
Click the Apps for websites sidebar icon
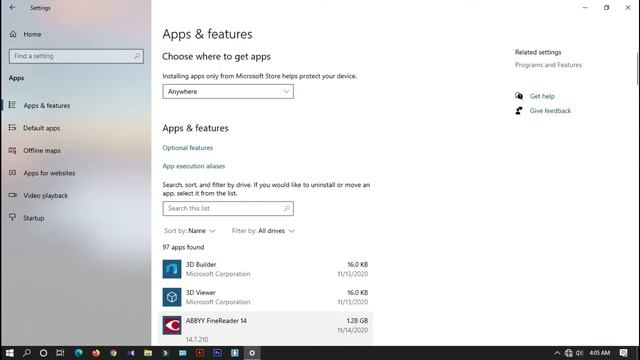pos(13,173)
